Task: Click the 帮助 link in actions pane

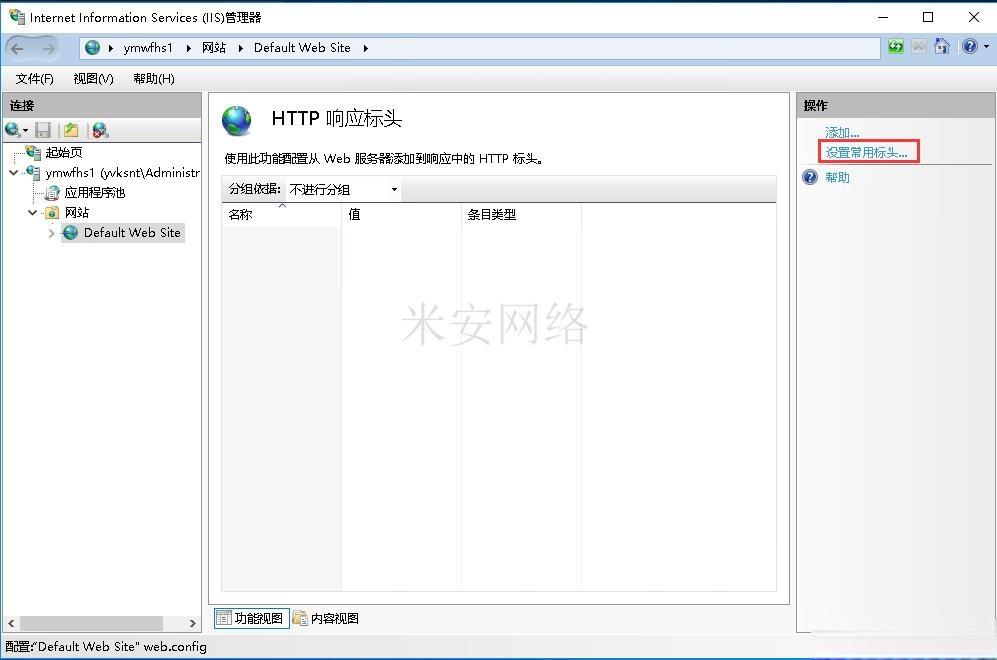Action: point(837,177)
